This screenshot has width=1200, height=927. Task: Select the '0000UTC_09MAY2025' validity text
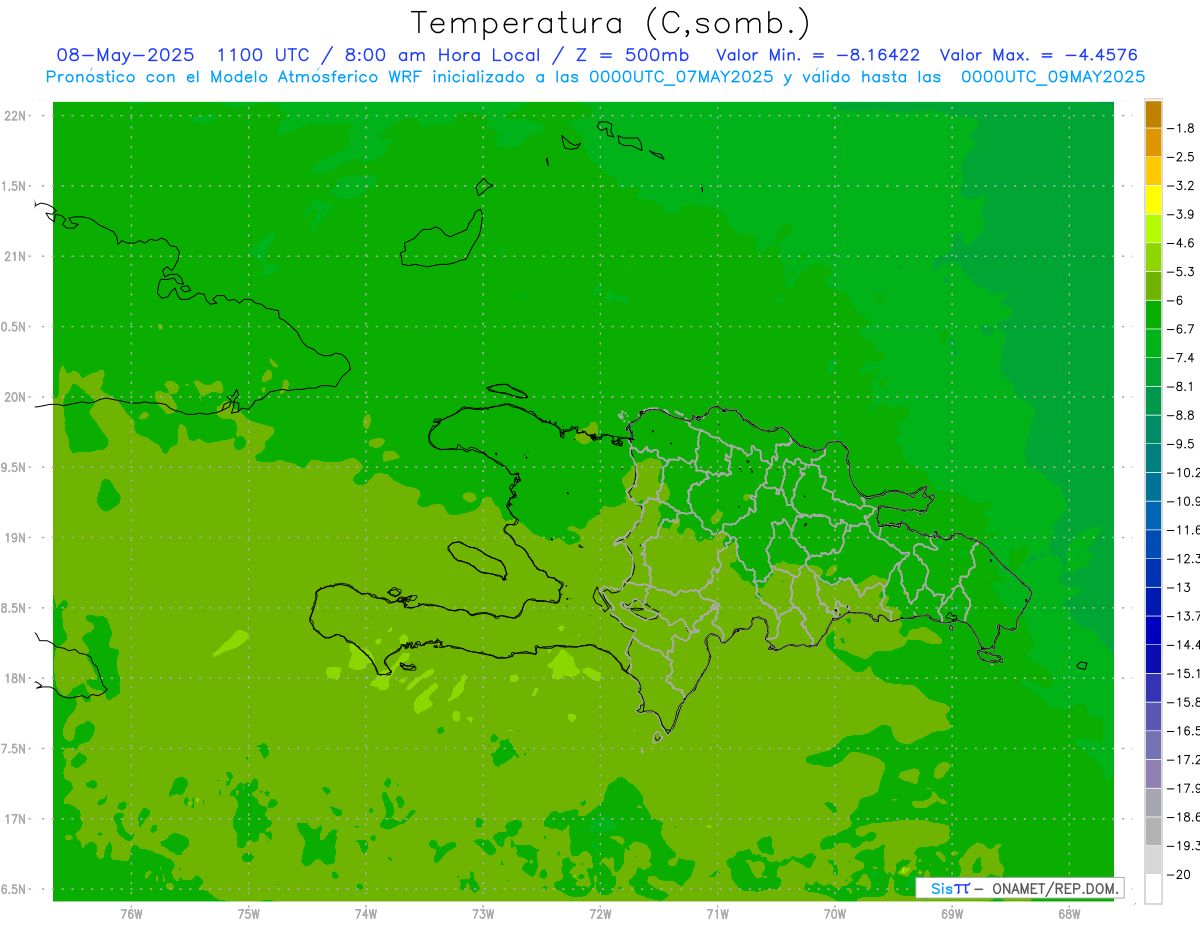[1052, 77]
